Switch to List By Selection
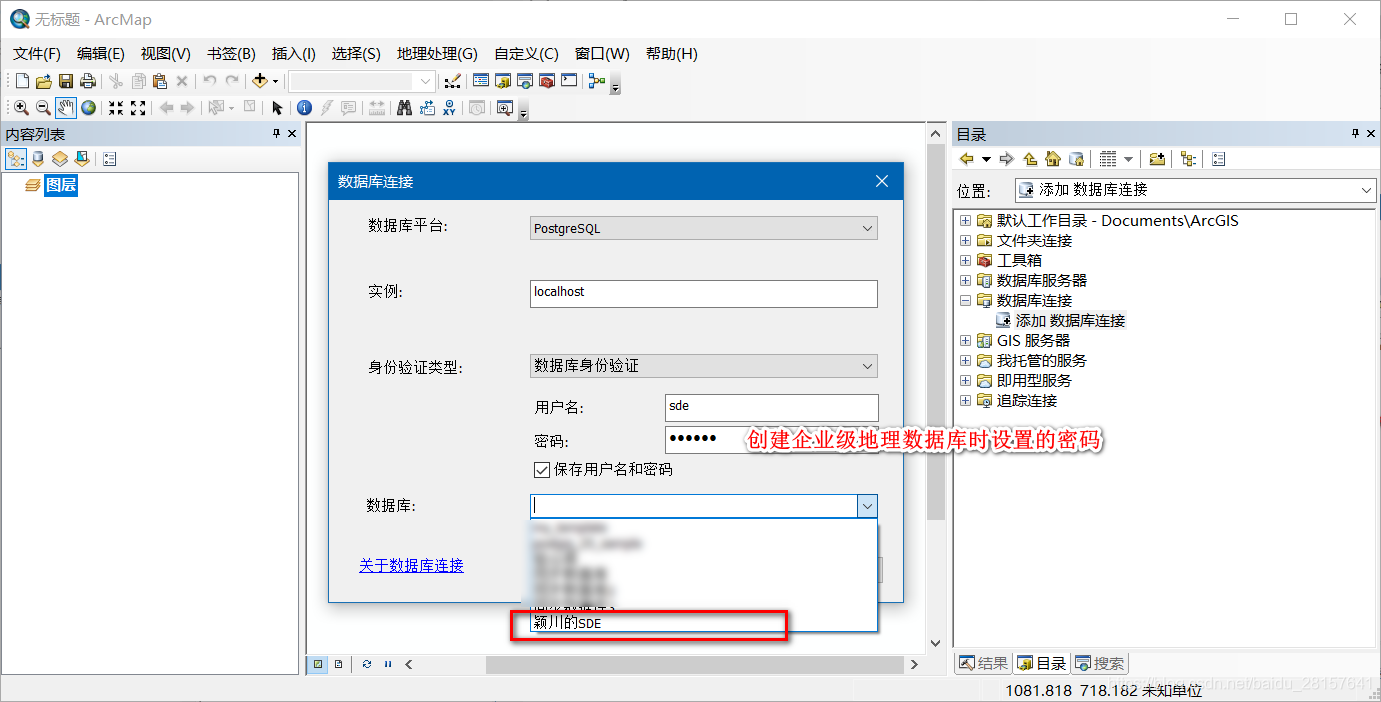 (82, 159)
